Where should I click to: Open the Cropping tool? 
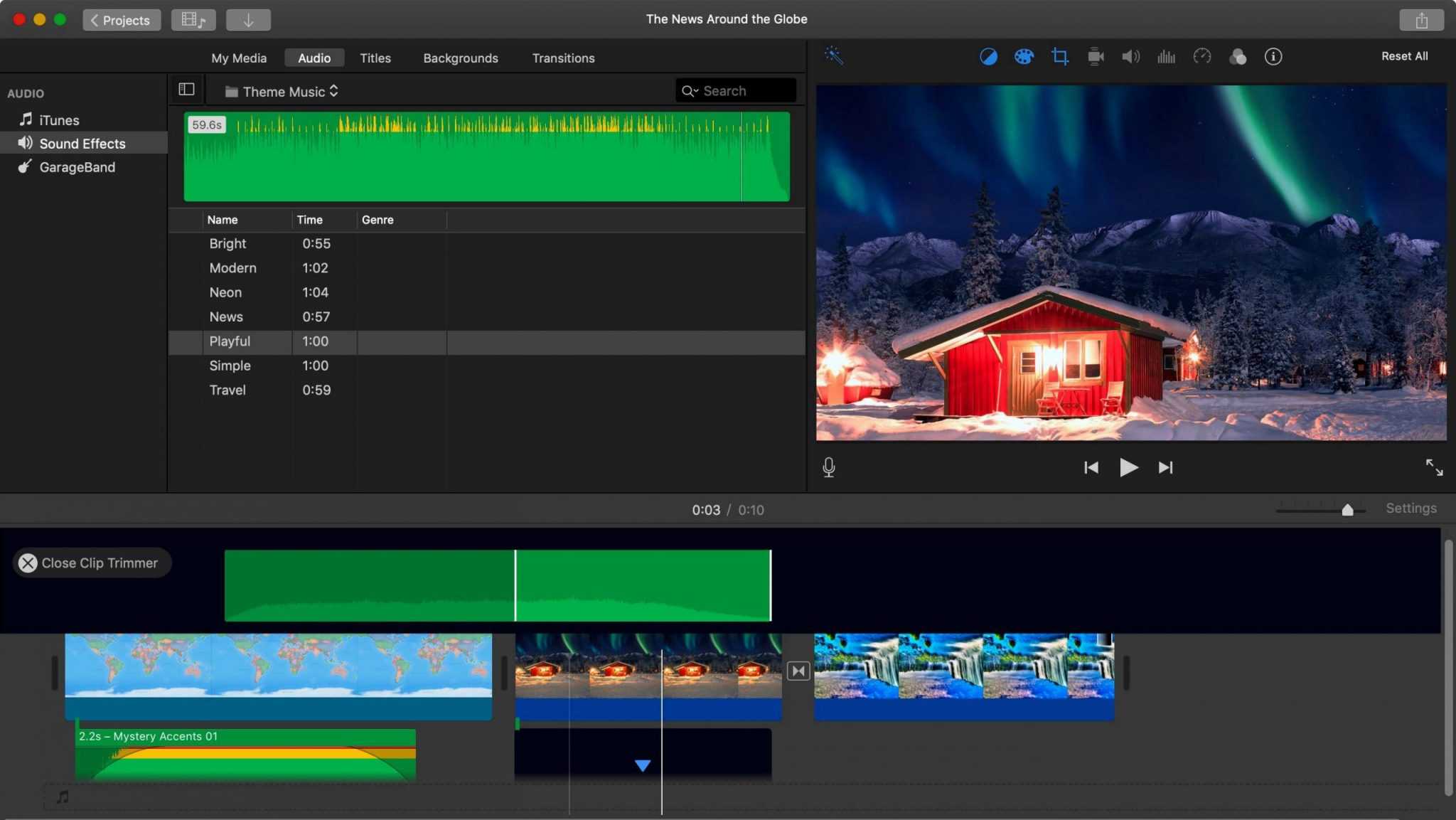pos(1059,56)
